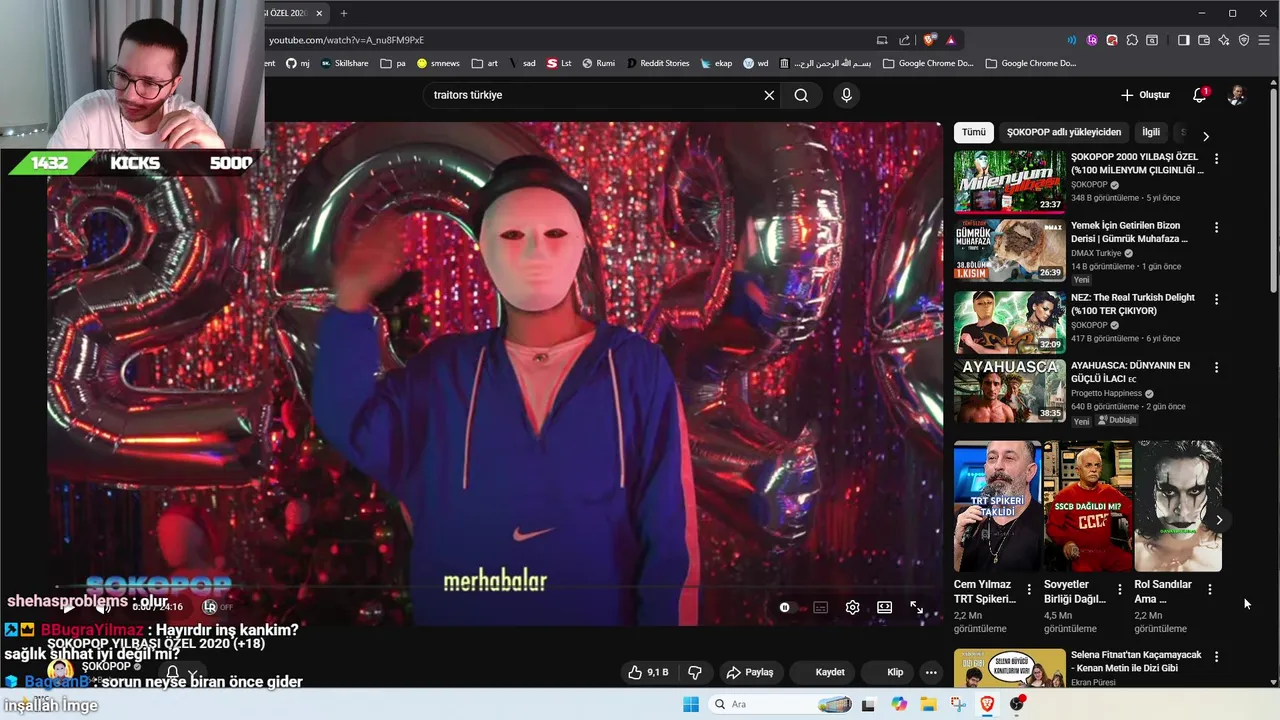Toggle the browser sidebar panel
The height and width of the screenshot is (720, 1280).
point(1184,40)
